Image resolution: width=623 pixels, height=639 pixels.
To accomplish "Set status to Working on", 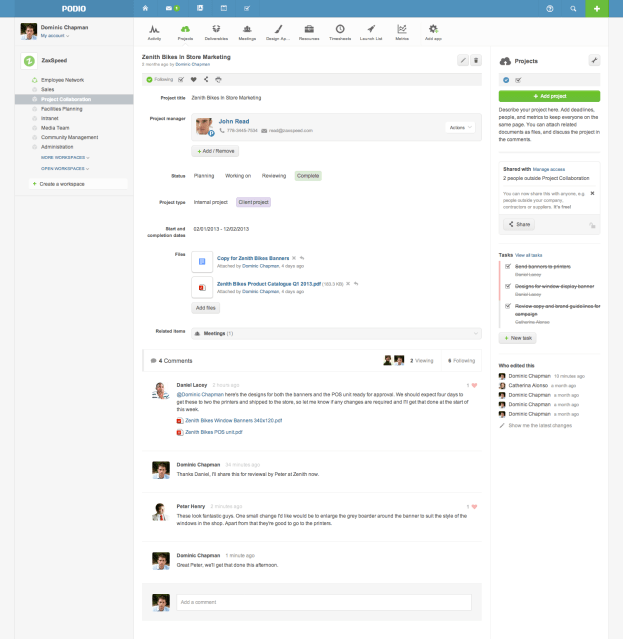I will click(x=238, y=176).
